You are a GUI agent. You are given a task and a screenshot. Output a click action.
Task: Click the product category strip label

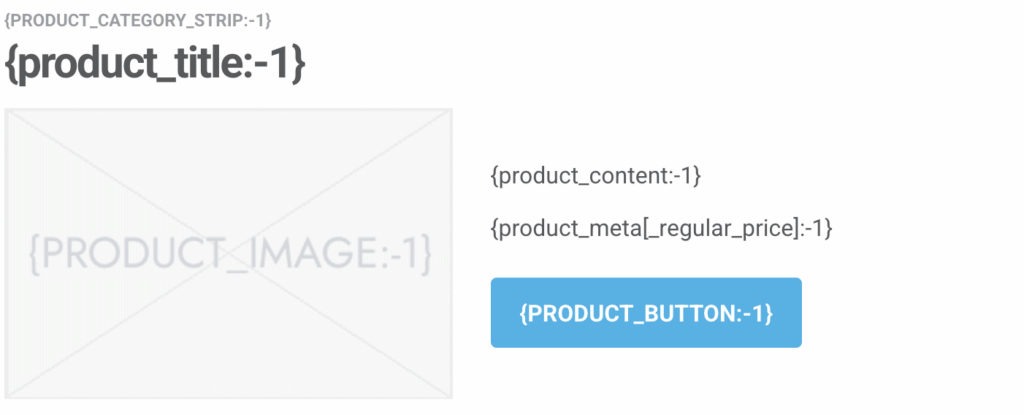[x=138, y=20]
